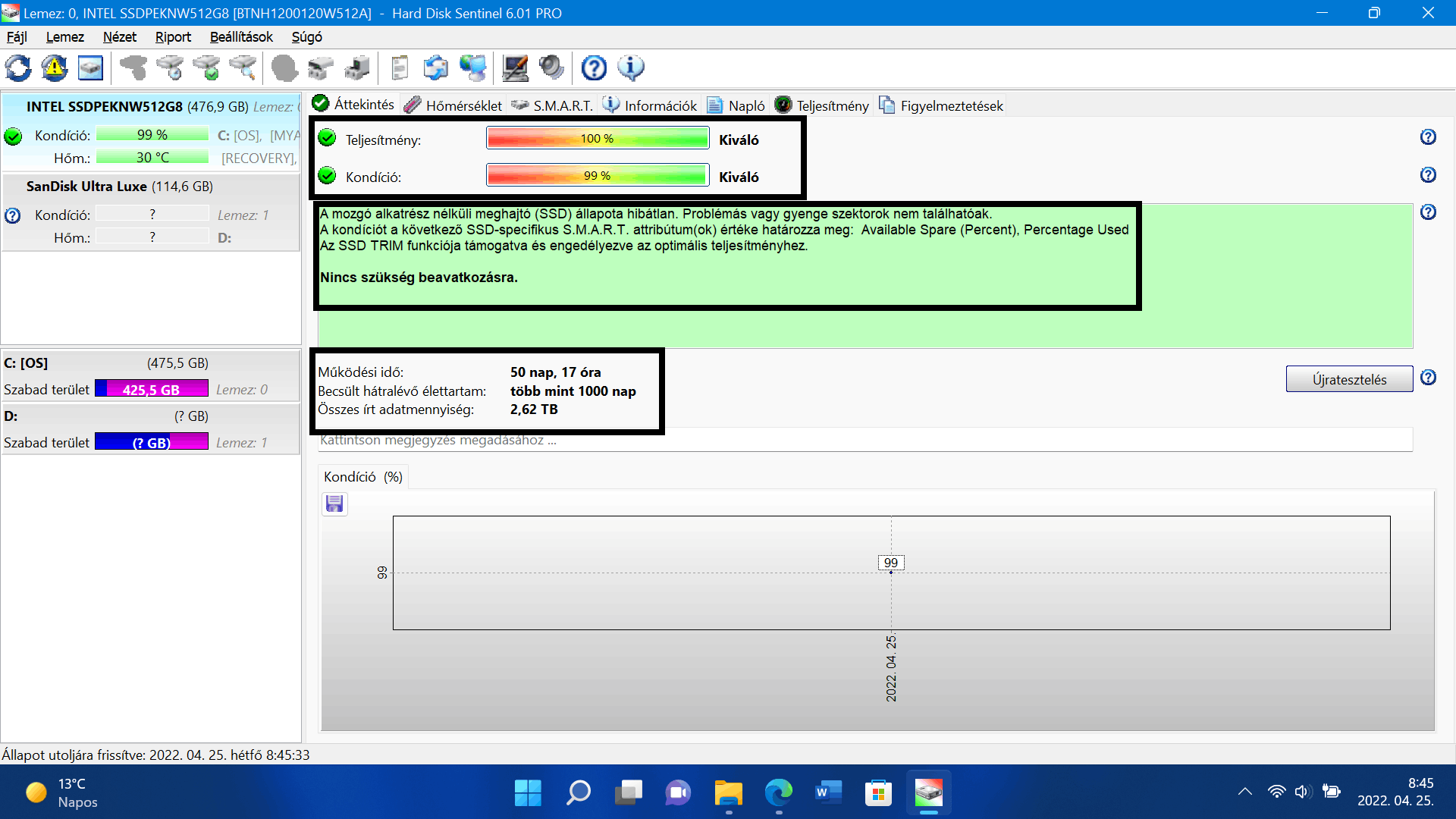Click the info speech bubble toolbar icon
The width and height of the screenshot is (1456, 819).
tap(631, 68)
